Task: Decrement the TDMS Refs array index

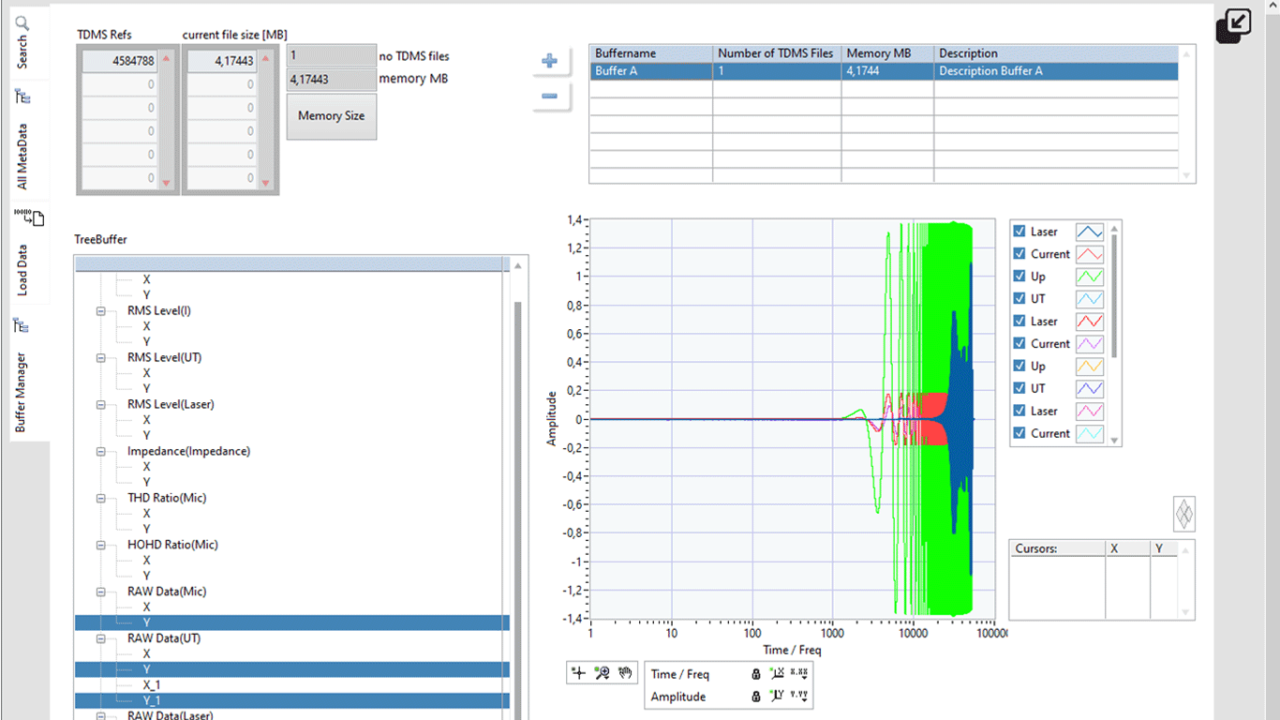Action: click(x=167, y=183)
